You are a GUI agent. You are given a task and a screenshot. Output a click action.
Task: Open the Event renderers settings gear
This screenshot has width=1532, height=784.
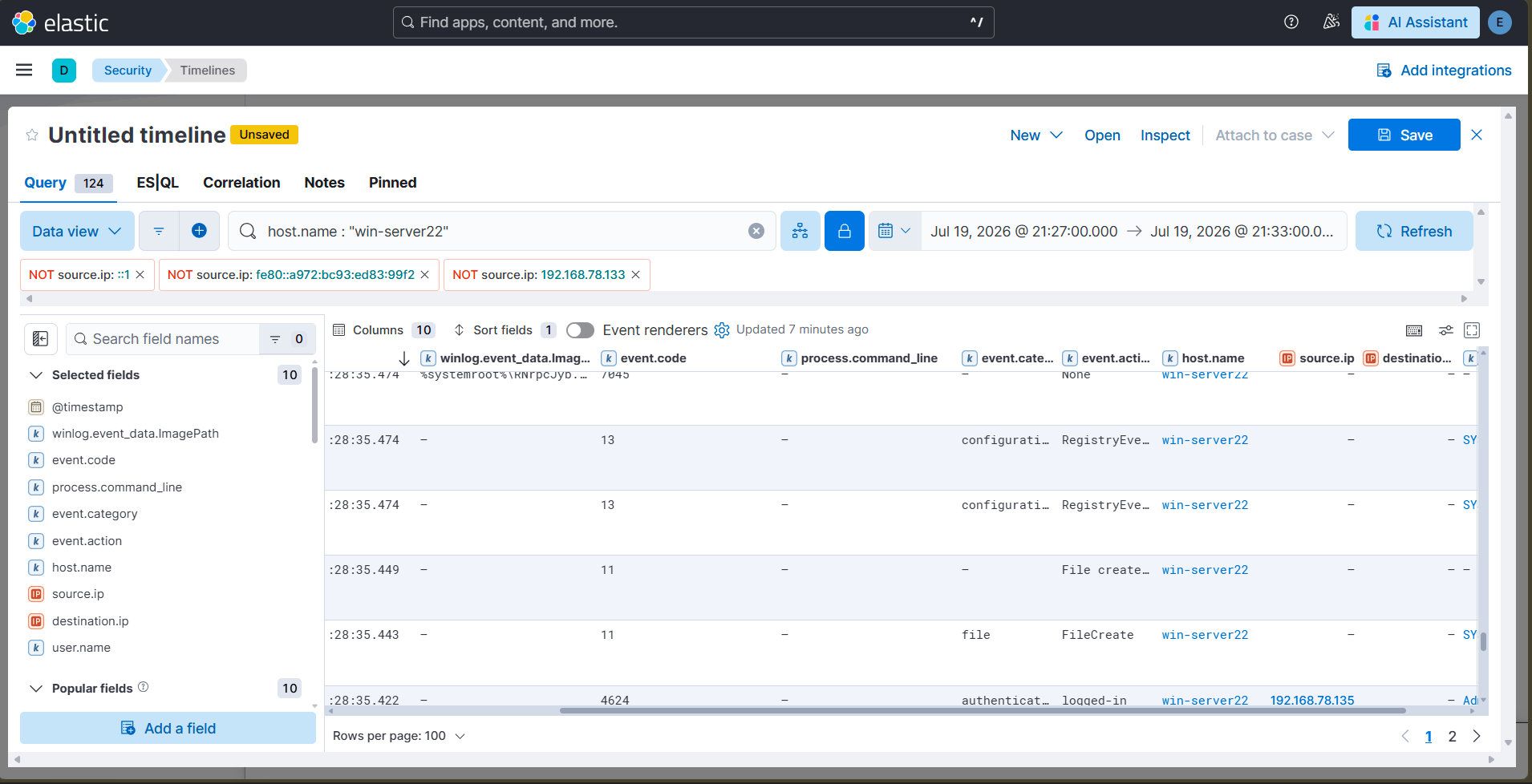pos(722,330)
